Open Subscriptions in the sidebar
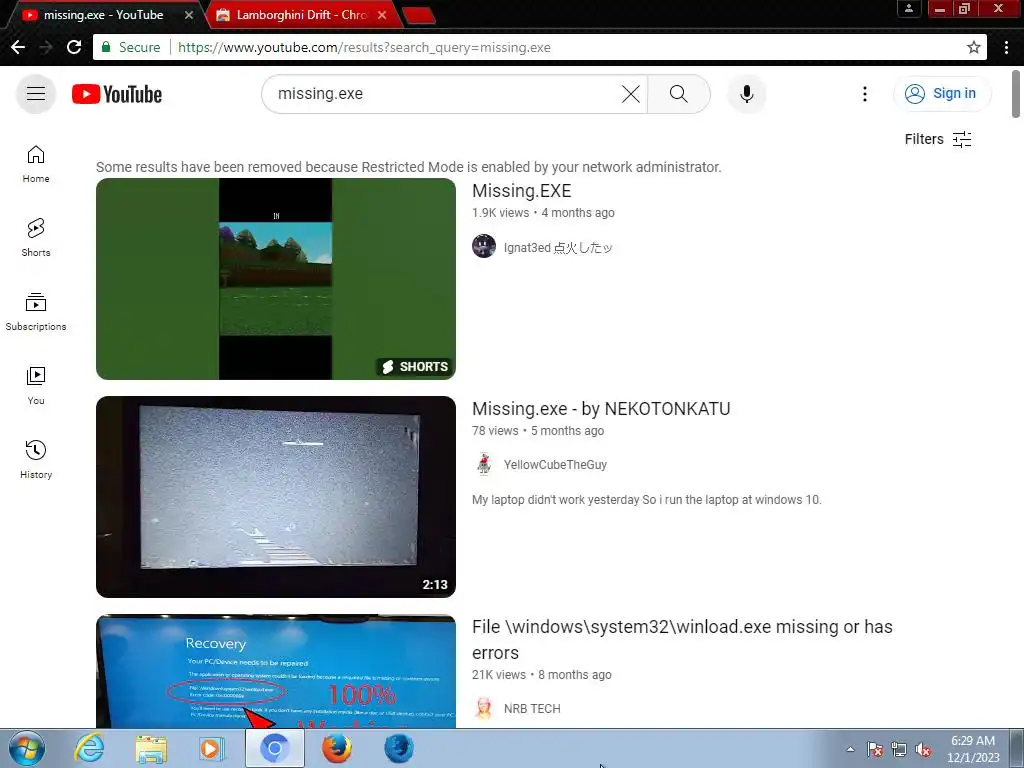Image resolution: width=1024 pixels, height=768 pixels. [36, 312]
